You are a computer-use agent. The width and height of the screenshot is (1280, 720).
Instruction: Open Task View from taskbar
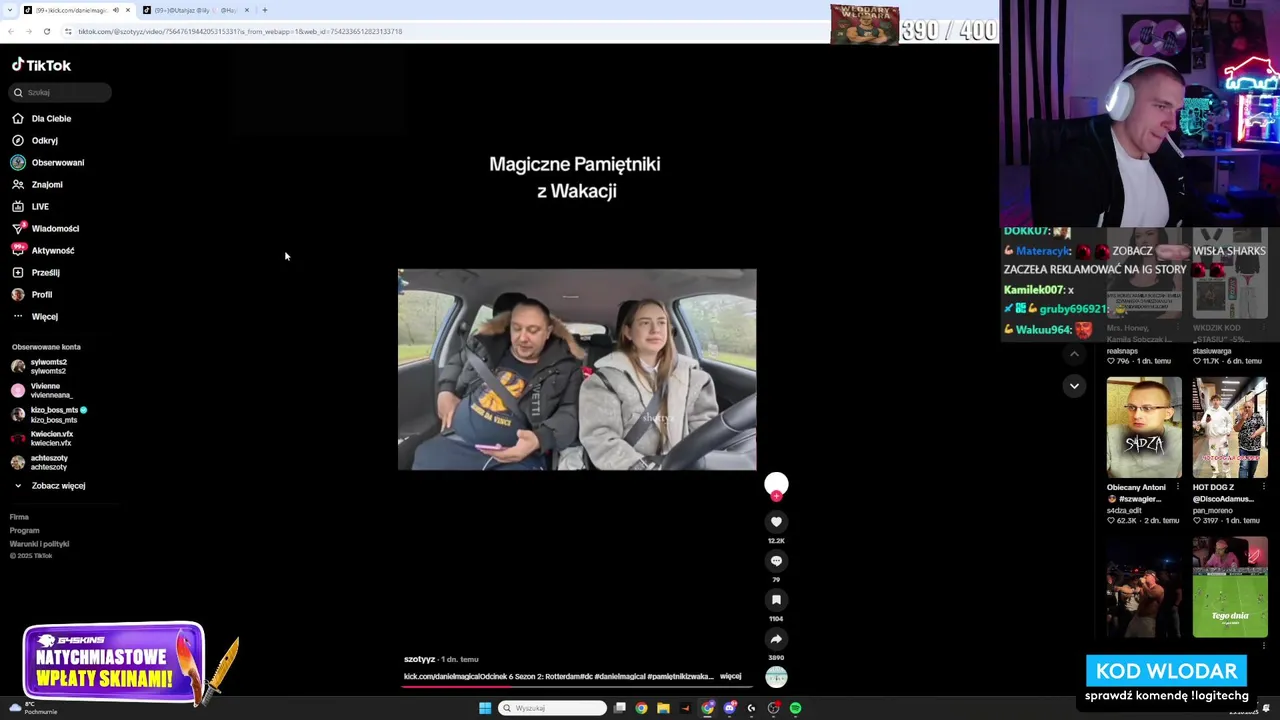pyautogui.click(x=620, y=708)
